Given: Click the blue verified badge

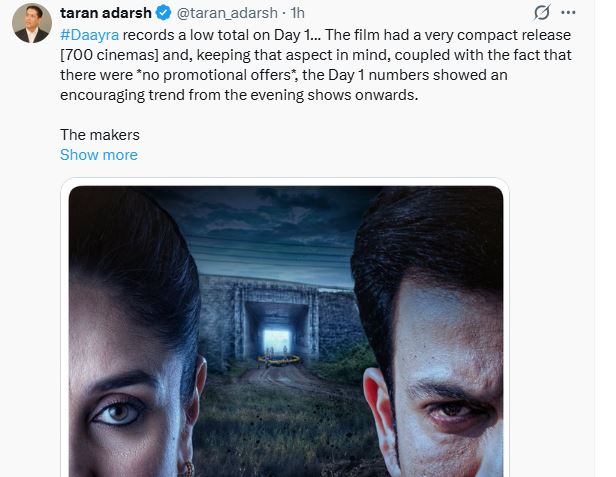Looking at the screenshot, I should [x=163, y=13].
